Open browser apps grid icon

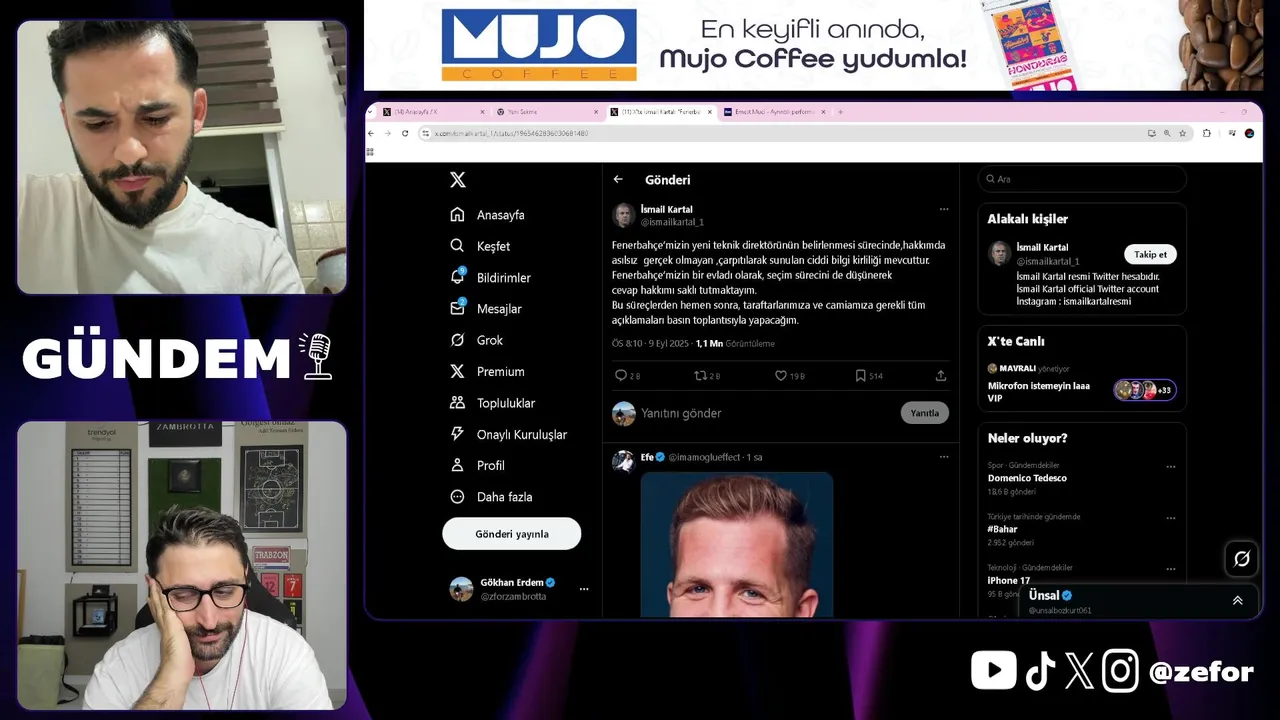coord(371,152)
